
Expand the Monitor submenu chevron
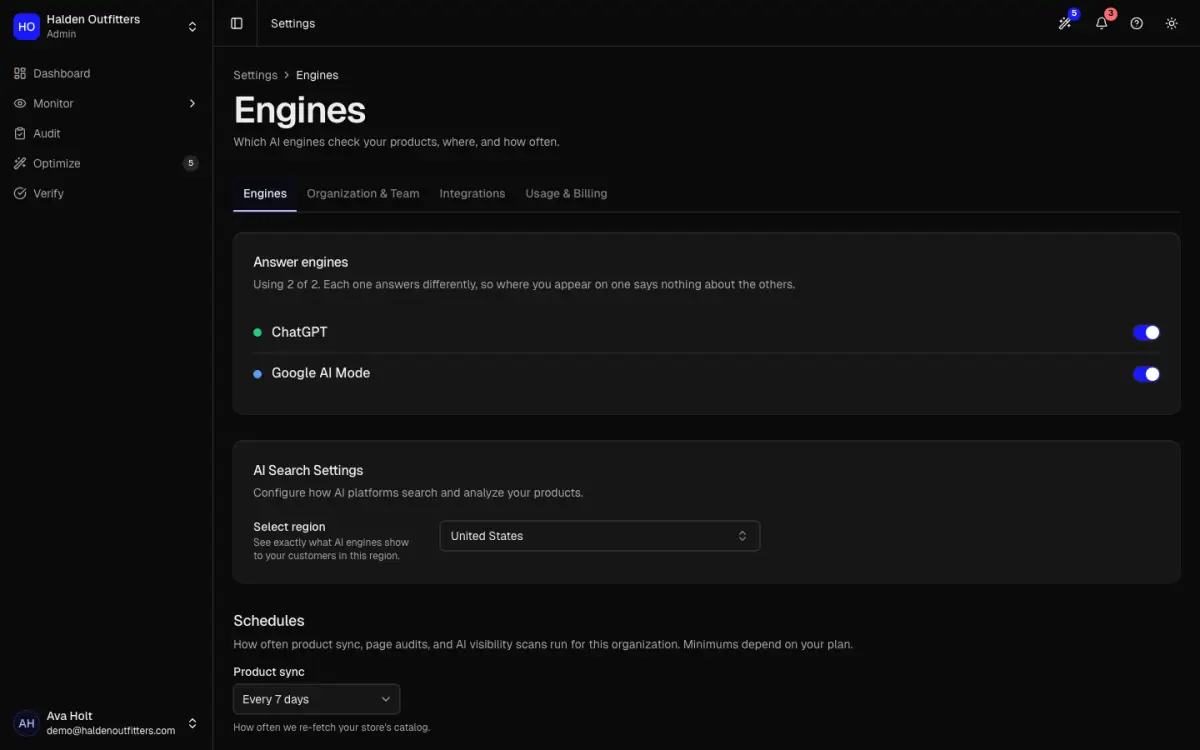click(x=192, y=103)
